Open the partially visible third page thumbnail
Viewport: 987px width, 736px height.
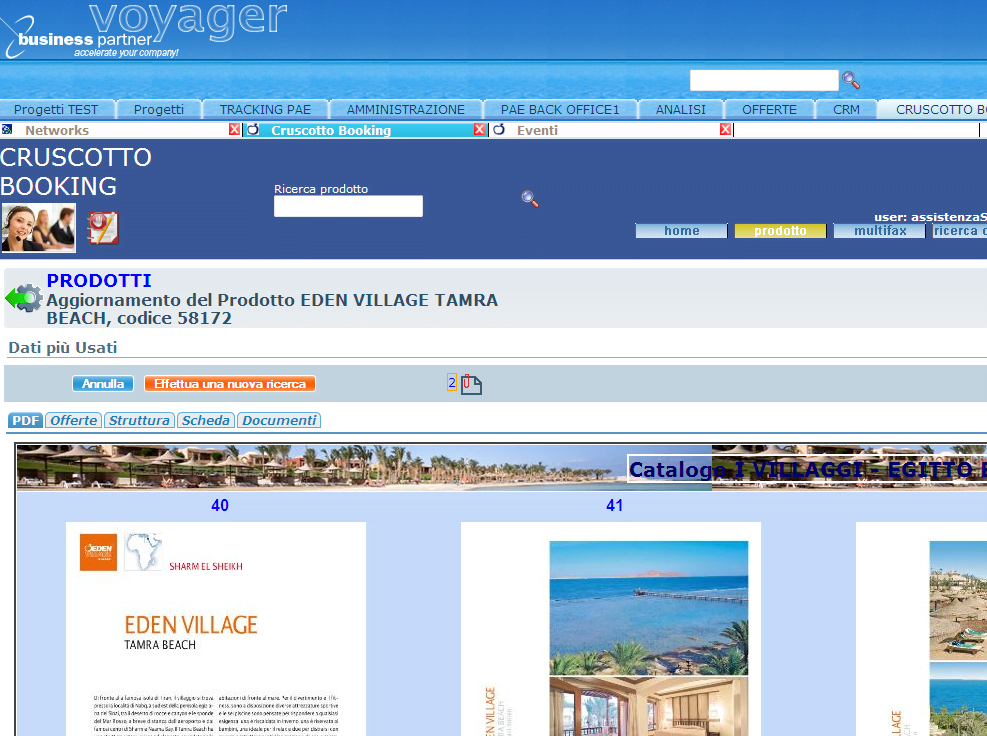(922, 629)
